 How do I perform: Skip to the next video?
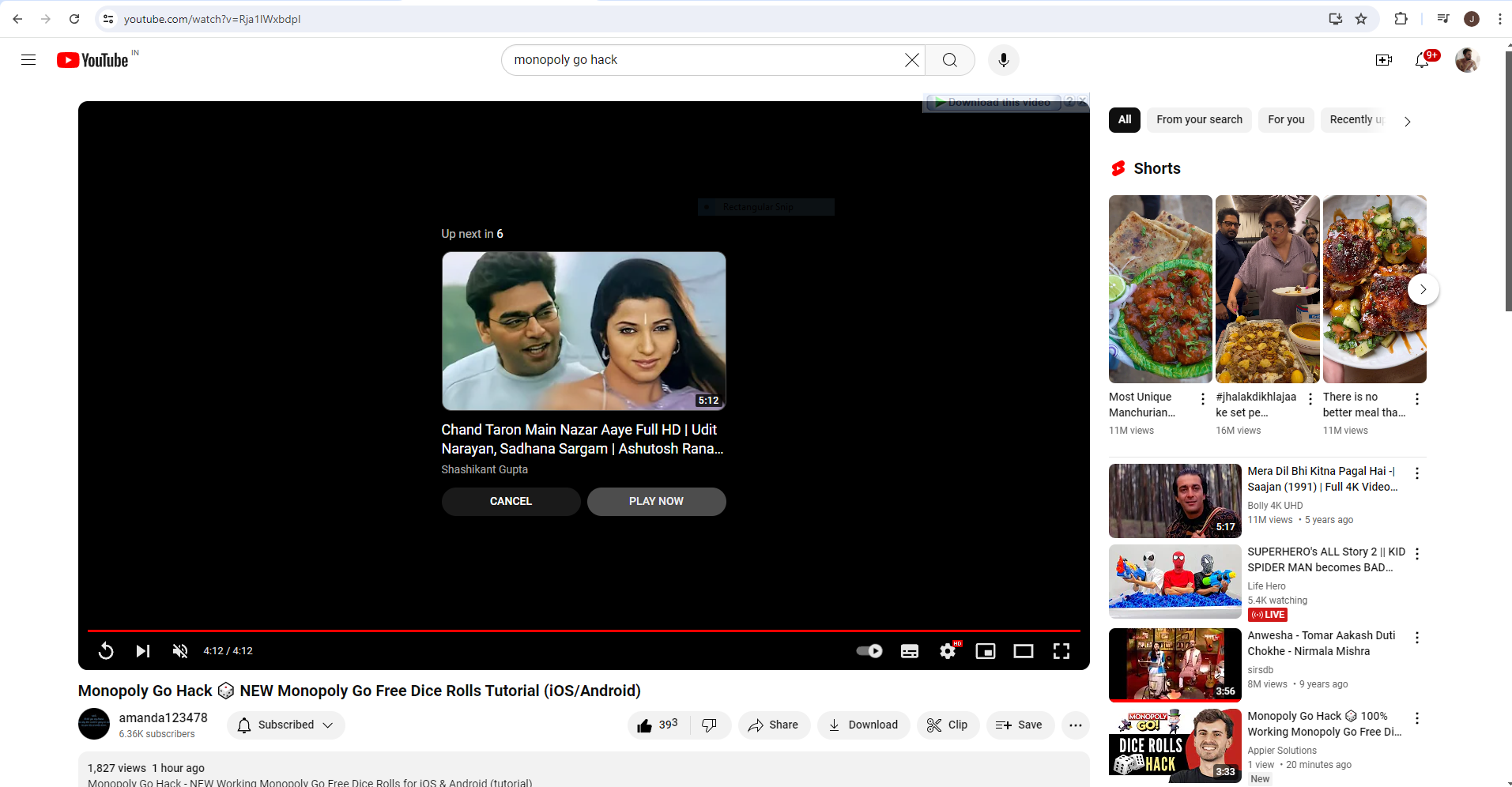tap(143, 651)
